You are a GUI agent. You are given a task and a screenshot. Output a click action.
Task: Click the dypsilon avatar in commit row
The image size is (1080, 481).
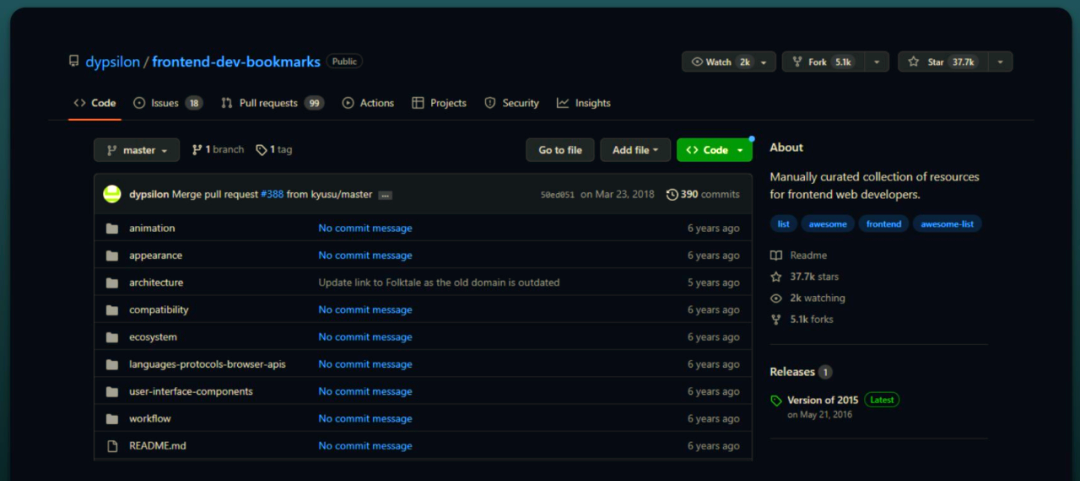[112, 194]
